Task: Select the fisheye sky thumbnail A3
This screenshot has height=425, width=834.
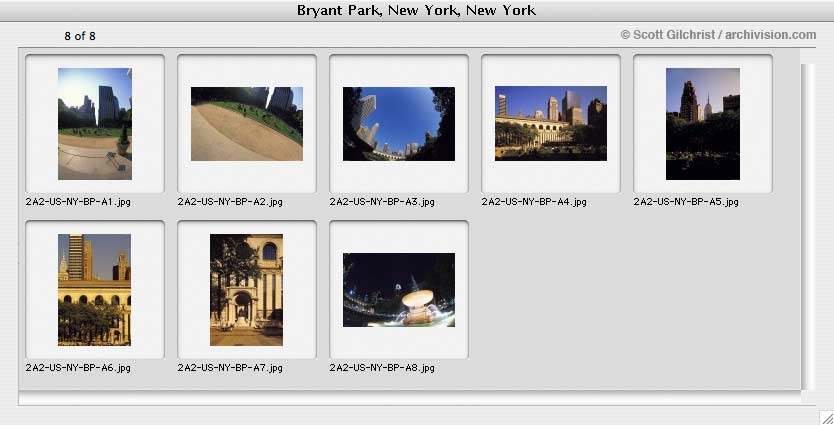Action: 399,123
